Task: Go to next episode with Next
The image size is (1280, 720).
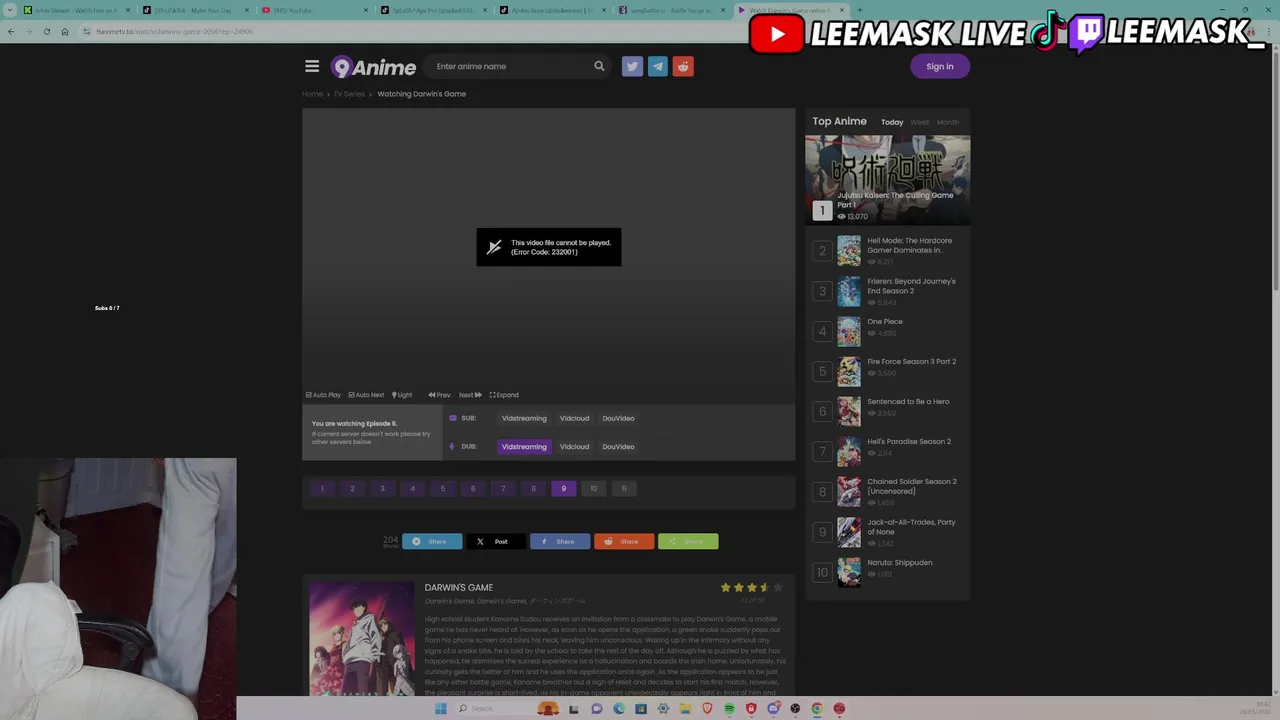Action: pos(470,395)
